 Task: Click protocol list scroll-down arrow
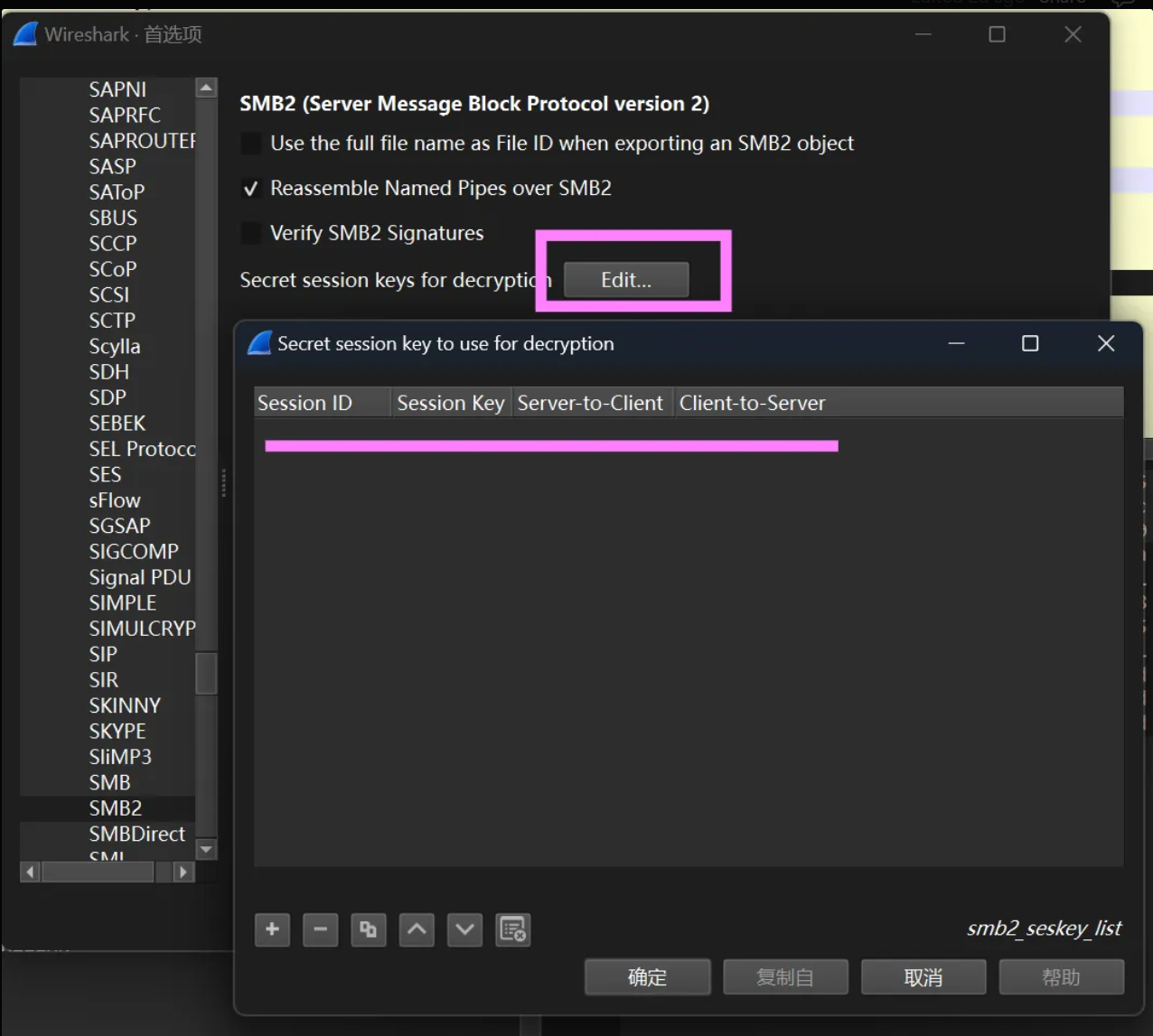pos(206,849)
